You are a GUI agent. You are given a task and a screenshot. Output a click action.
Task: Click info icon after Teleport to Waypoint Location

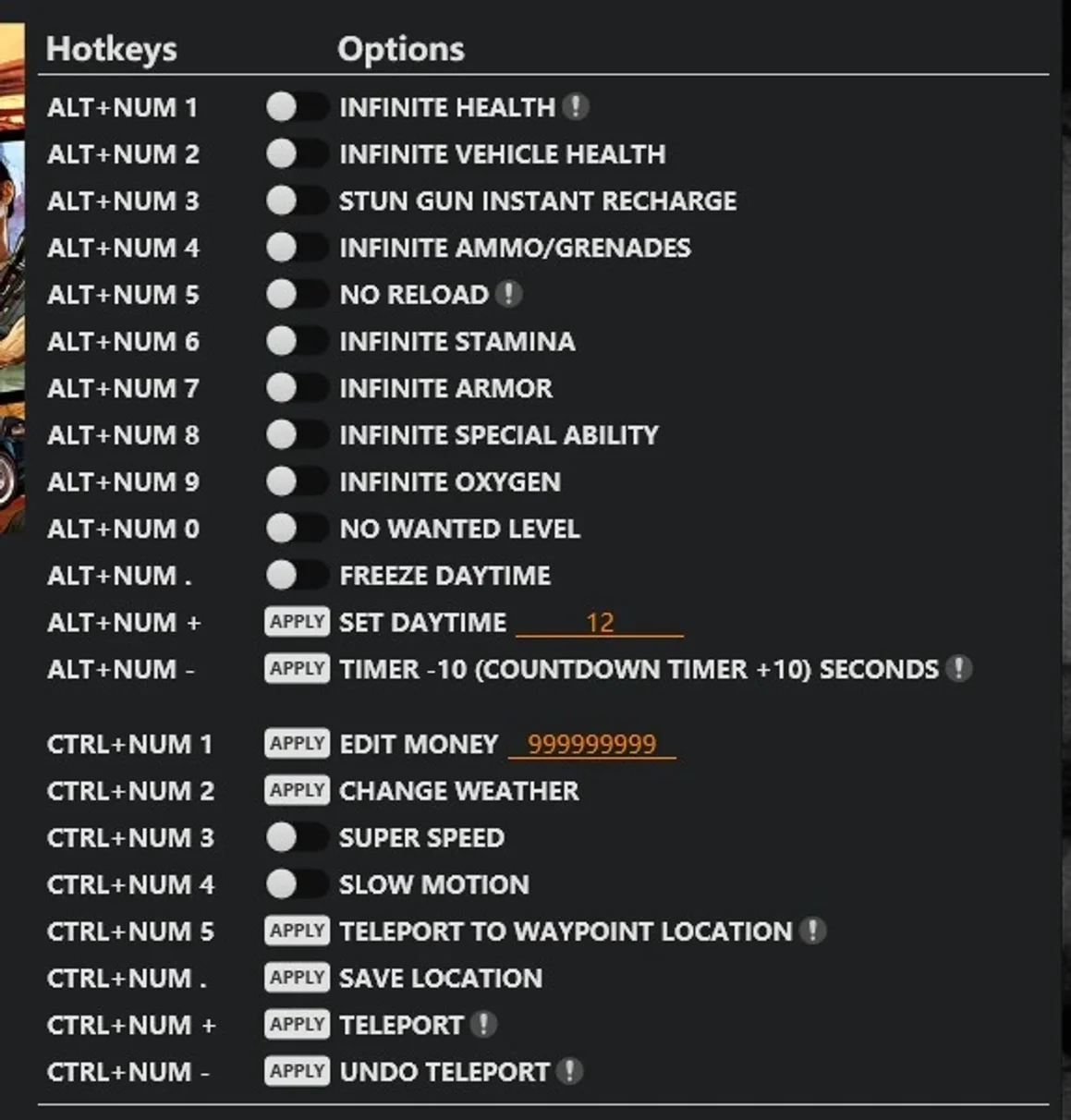[812, 931]
